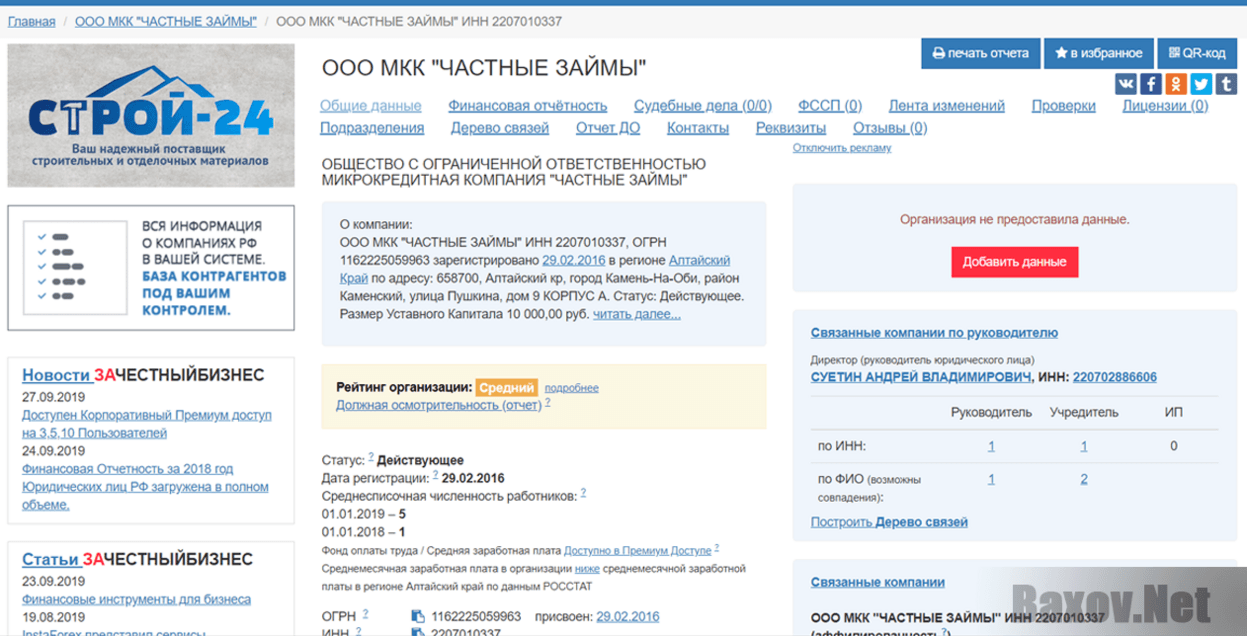Open link Построить Дерево связей
The image size is (1247, 636).
pyautogui.click(x=890, y=521)
